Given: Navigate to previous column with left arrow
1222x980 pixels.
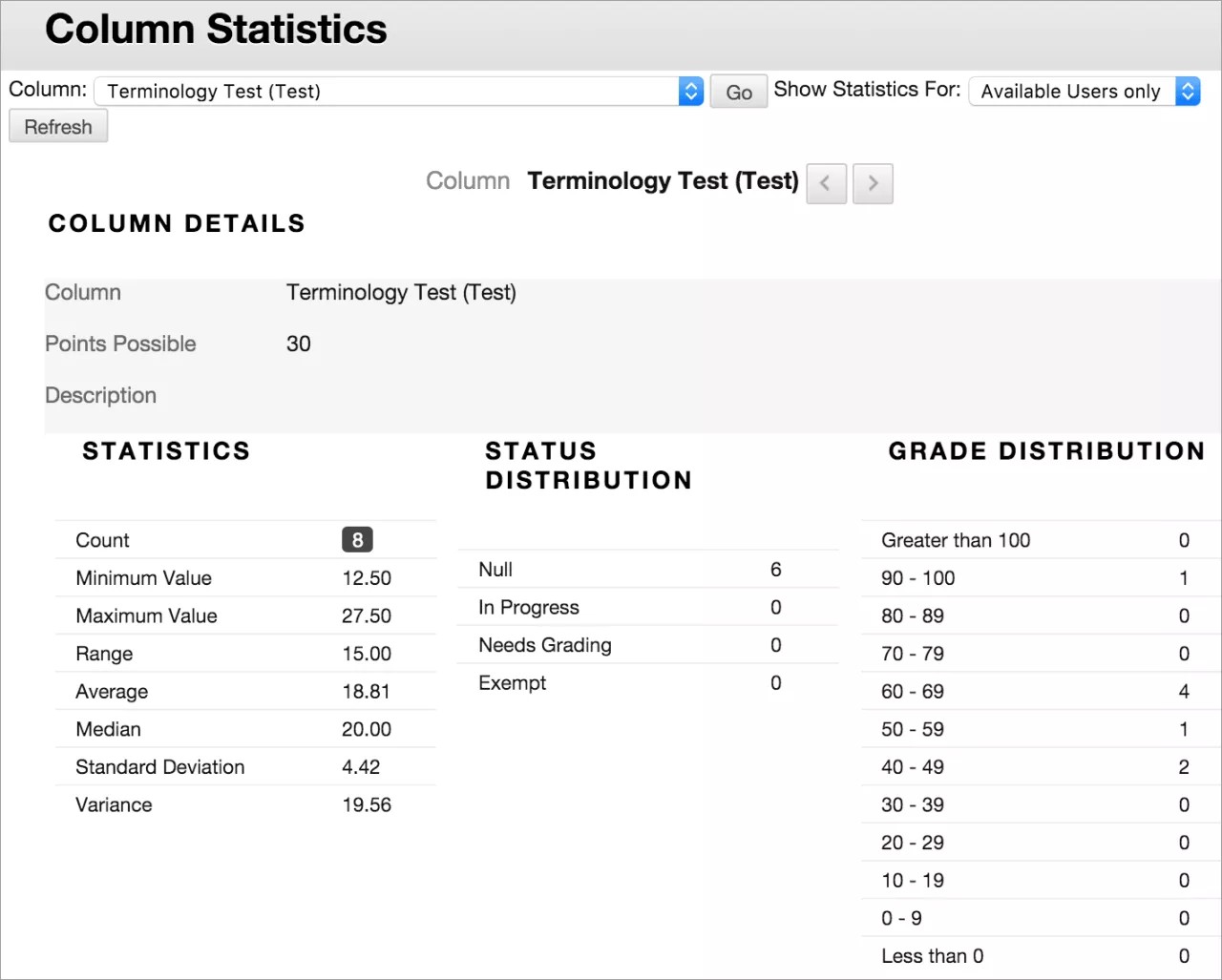Looking at the screenshot, I should [826, 183].
